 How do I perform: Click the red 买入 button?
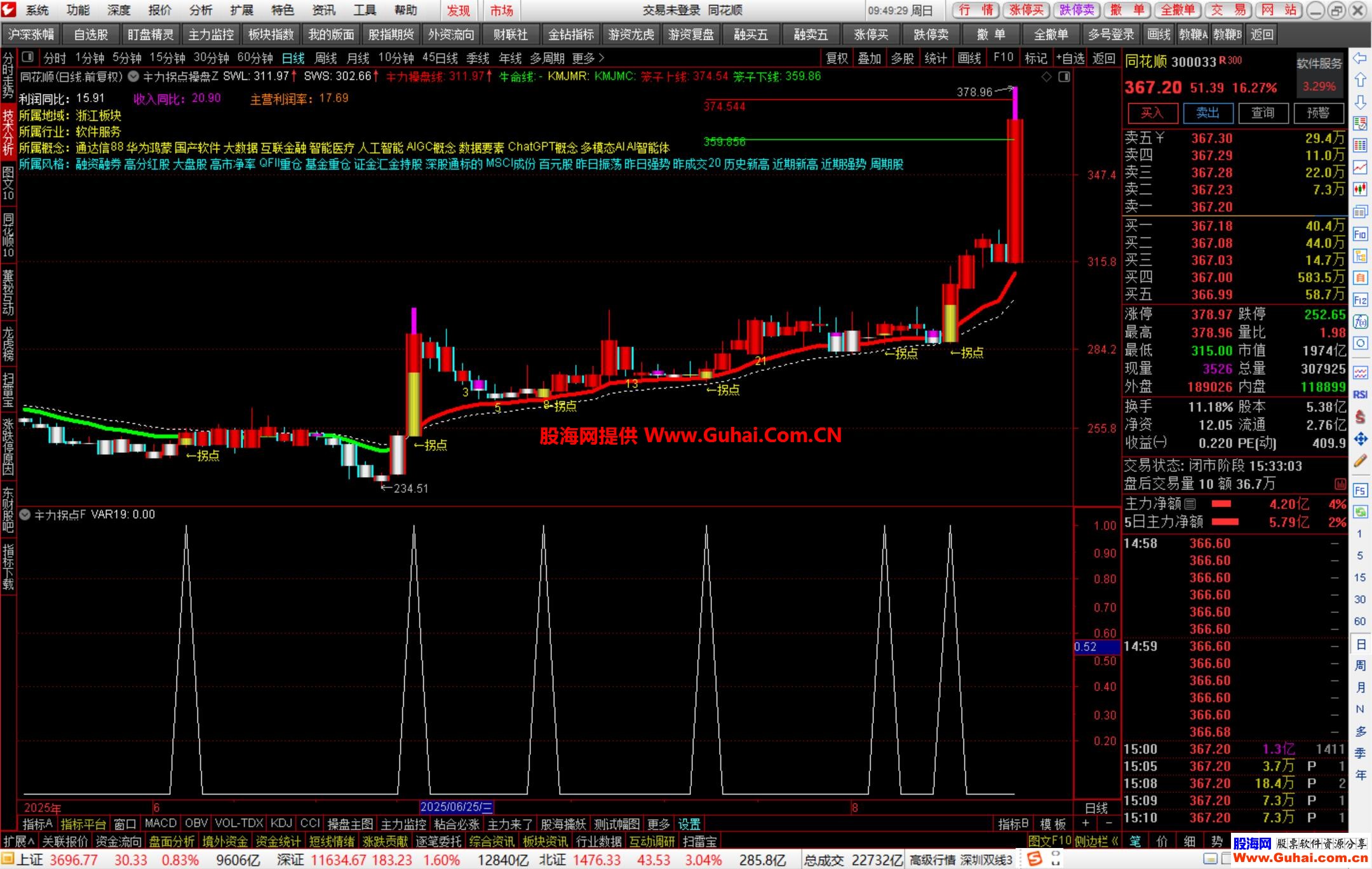tap(1152, 113)
